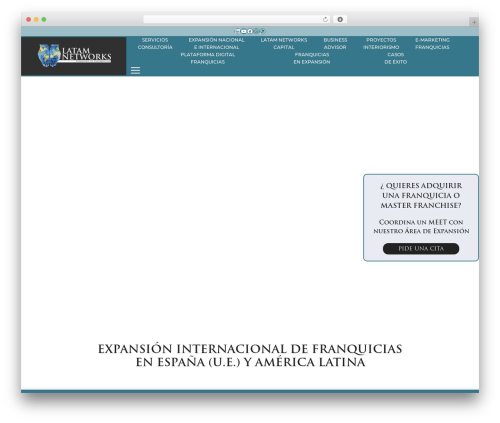
Task: Click the 'Expansión Internacional de Franquicias' heading
Action: 250,355
